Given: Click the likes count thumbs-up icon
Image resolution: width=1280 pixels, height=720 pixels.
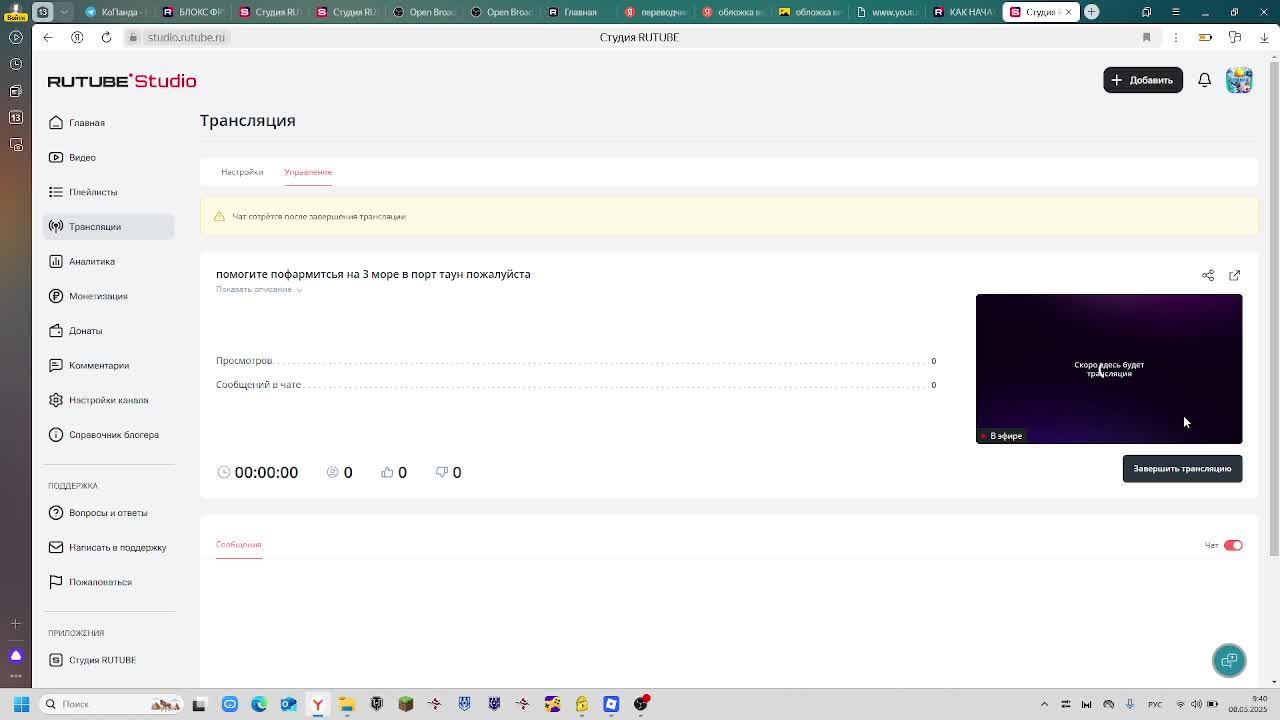Looking at the screenshot, I should tap(387, 472).
